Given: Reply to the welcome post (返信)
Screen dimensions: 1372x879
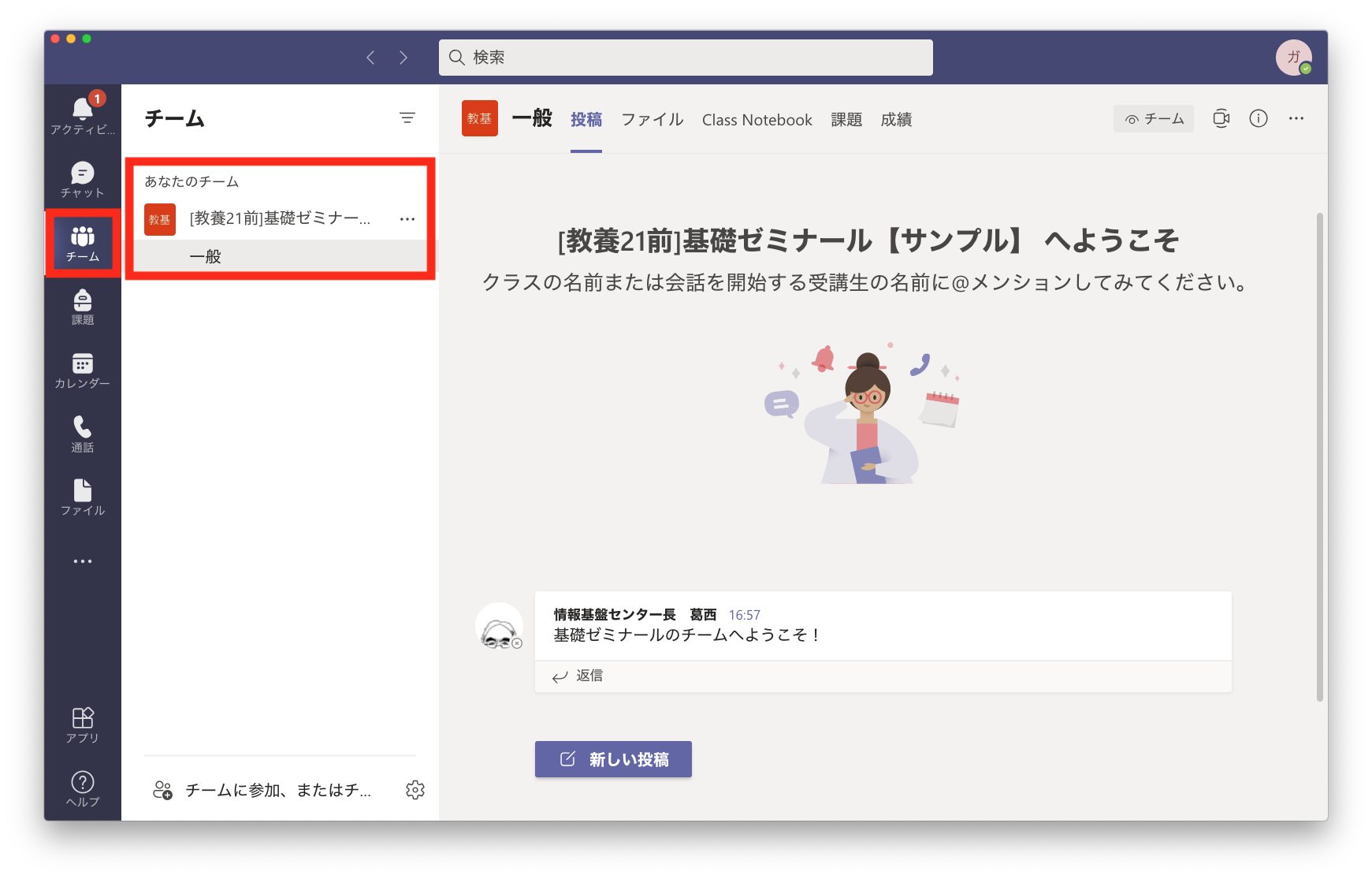Looking at the screenshot, I should click(578, 676).
